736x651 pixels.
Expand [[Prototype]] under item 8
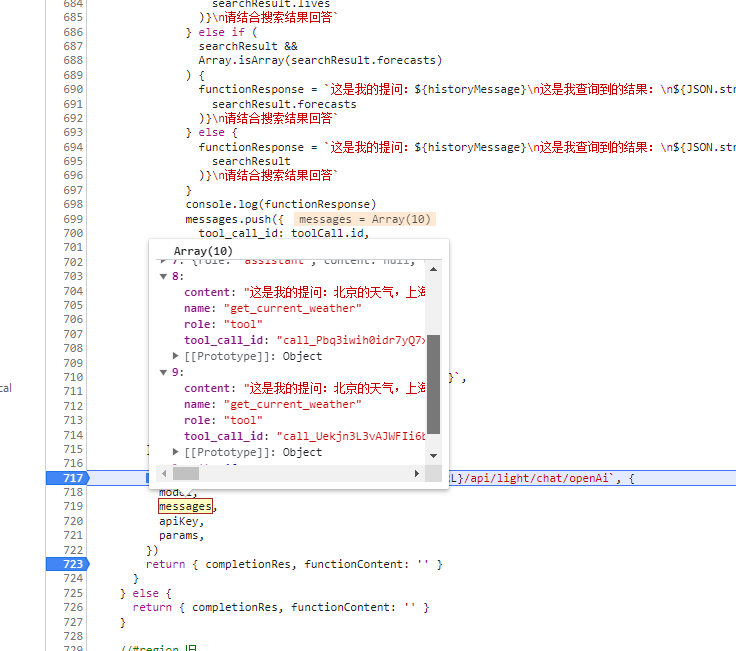pyautogui.click(x=176, y=356)
